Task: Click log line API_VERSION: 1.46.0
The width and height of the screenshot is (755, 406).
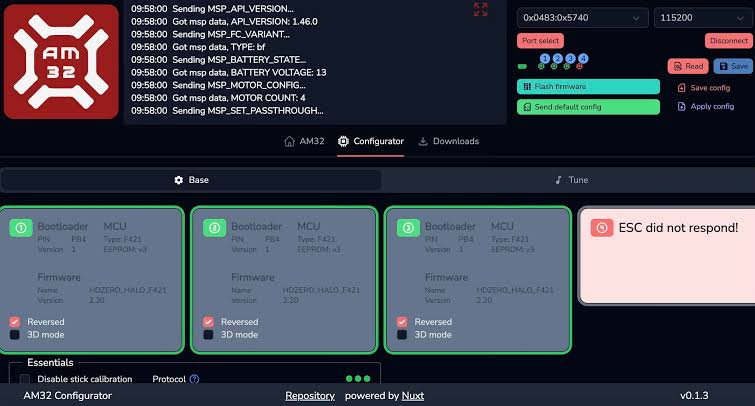Action: pos(224,22)
